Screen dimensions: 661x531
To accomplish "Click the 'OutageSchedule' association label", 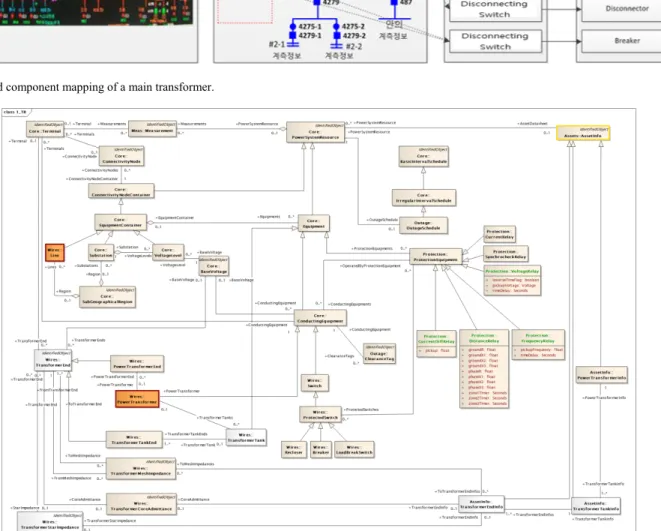I will coord(382,220).
